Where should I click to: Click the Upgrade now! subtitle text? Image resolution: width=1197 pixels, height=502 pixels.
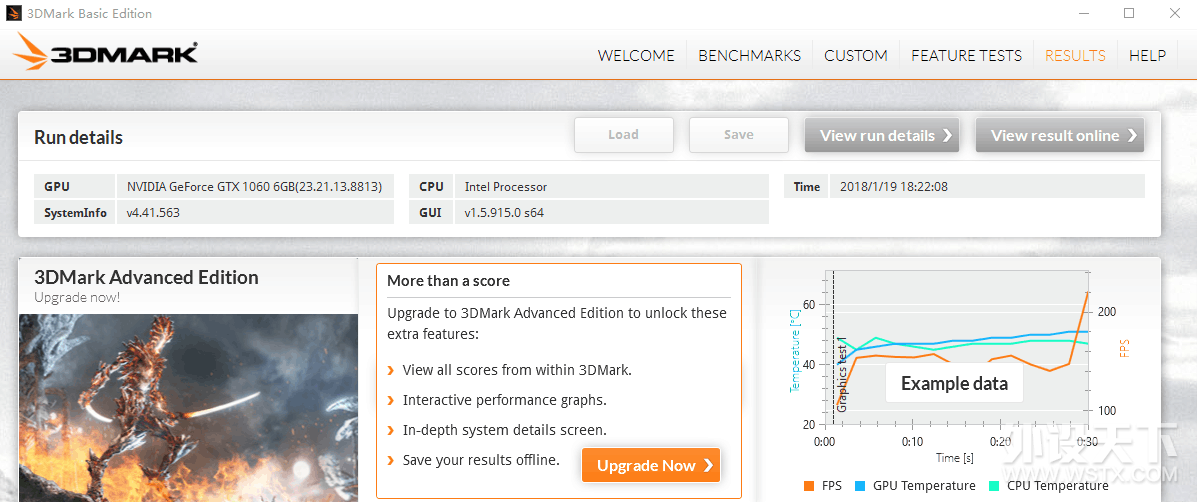click(x=76, y=298)
